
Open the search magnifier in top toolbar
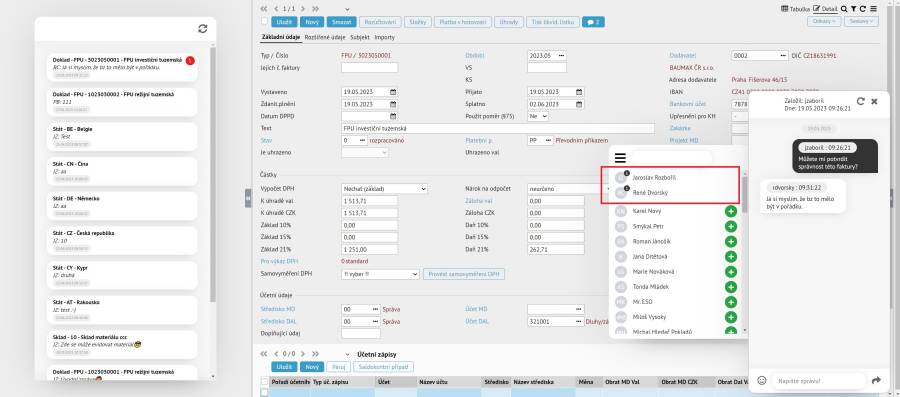[844, 9]
